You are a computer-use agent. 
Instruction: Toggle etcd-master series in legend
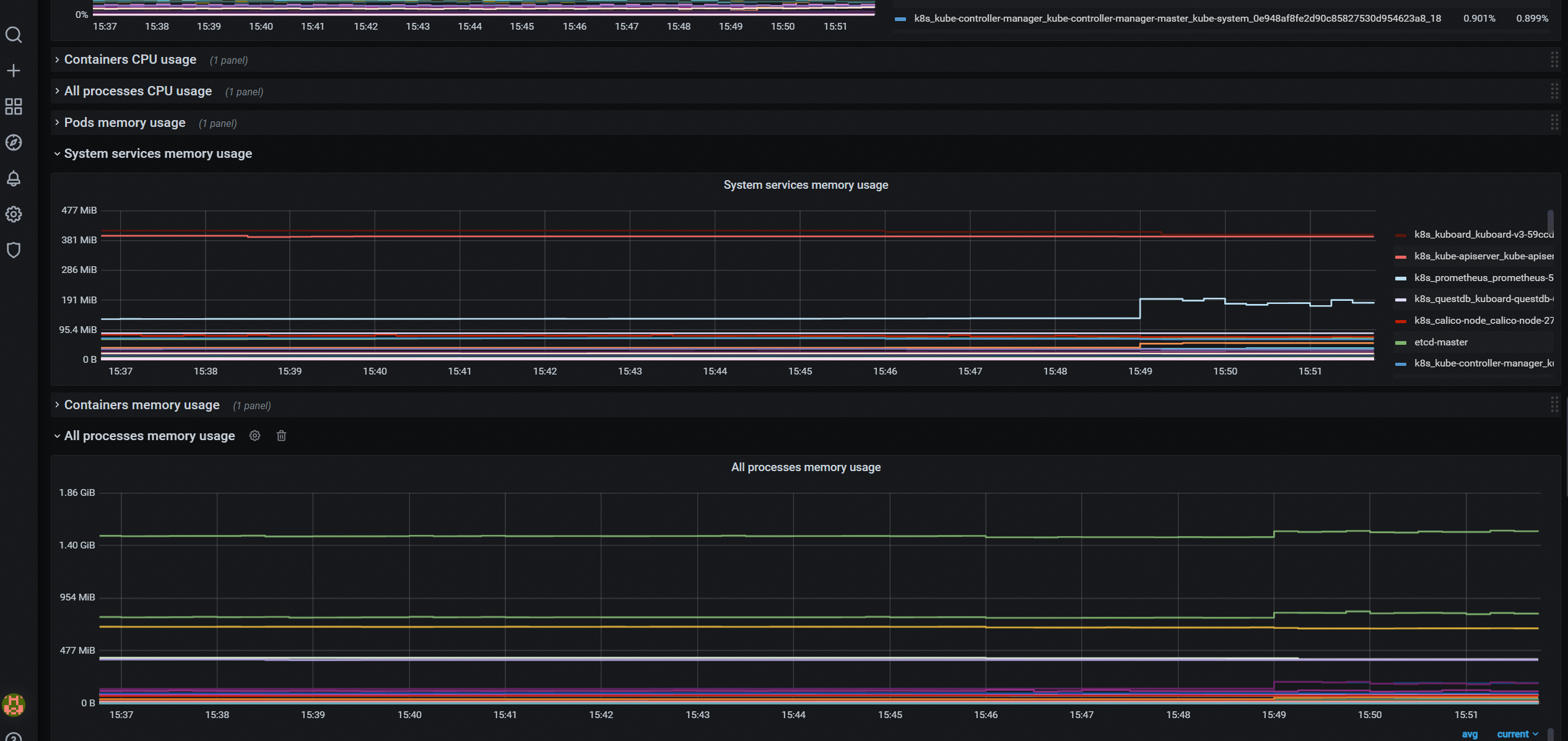click(1440, 342)
